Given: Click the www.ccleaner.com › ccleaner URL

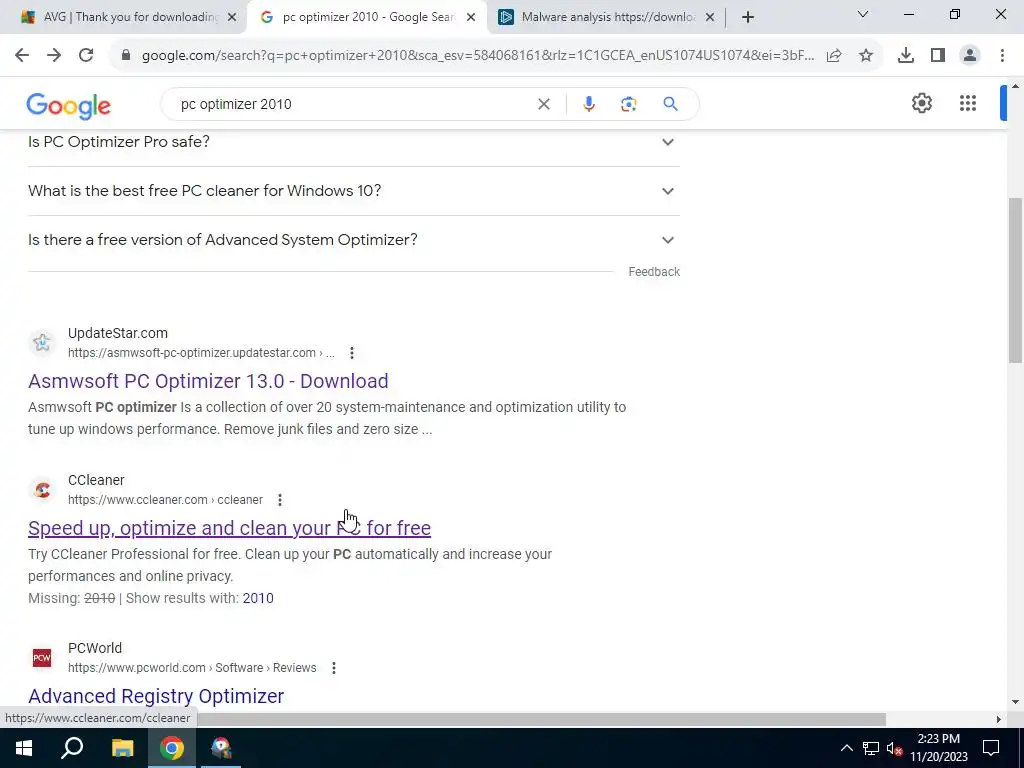Looking at the screenshot, I should [165, 500].
